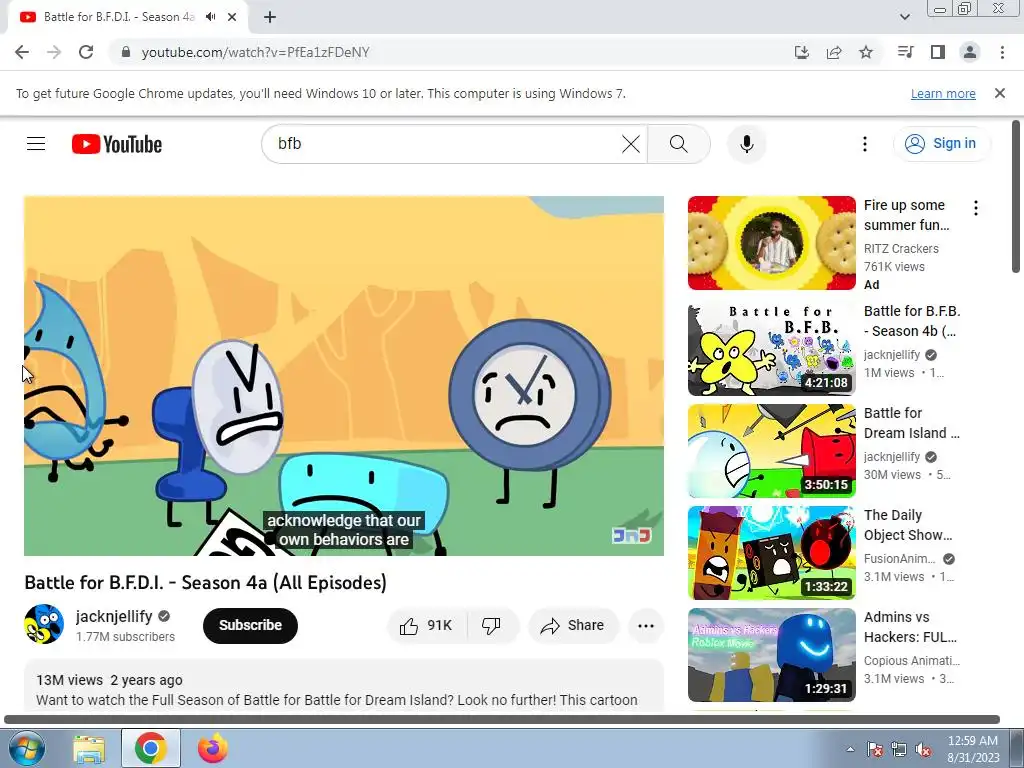Bookmark this tab with star
Image resolution: width=1024 pixels, height=768 pixels.
click(x=866, y=52)
